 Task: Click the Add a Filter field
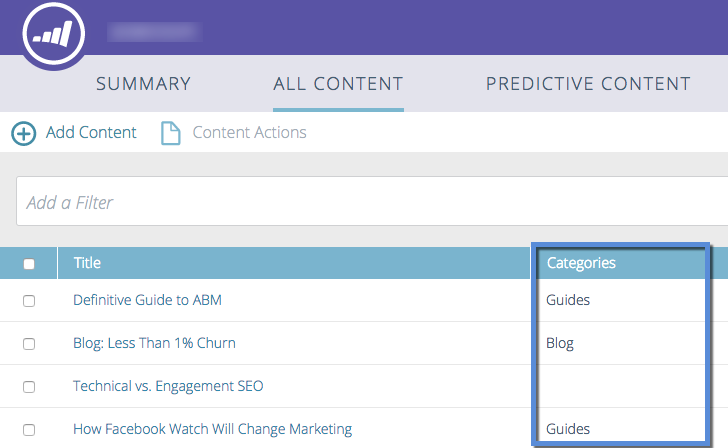[x=372, y=201]
